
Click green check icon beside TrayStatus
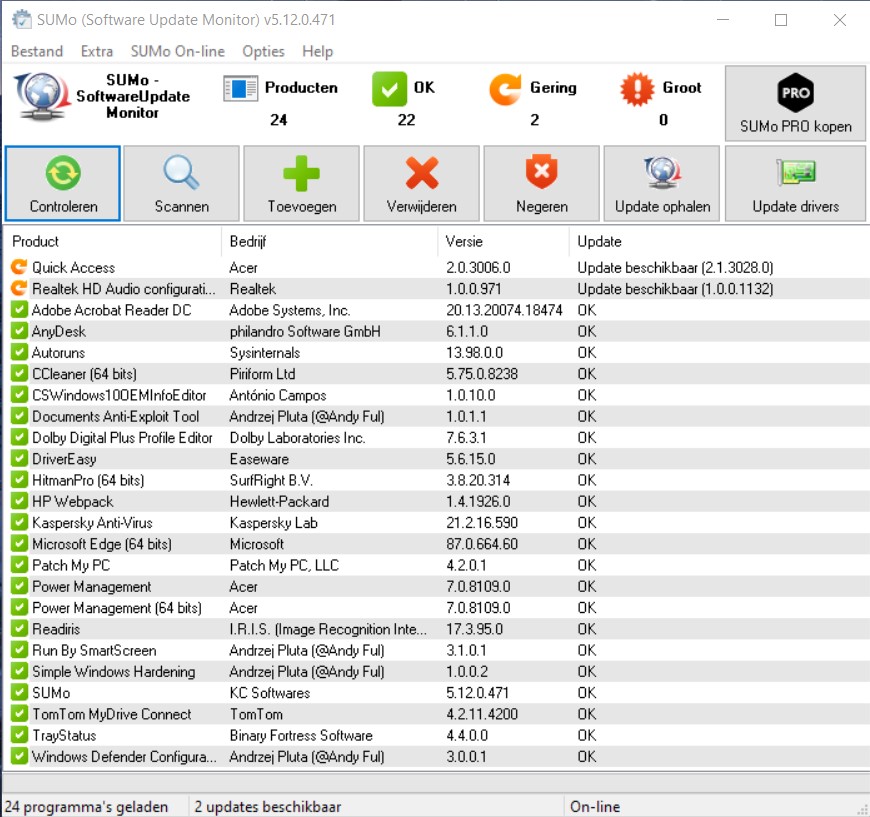[x=19, y=735]
